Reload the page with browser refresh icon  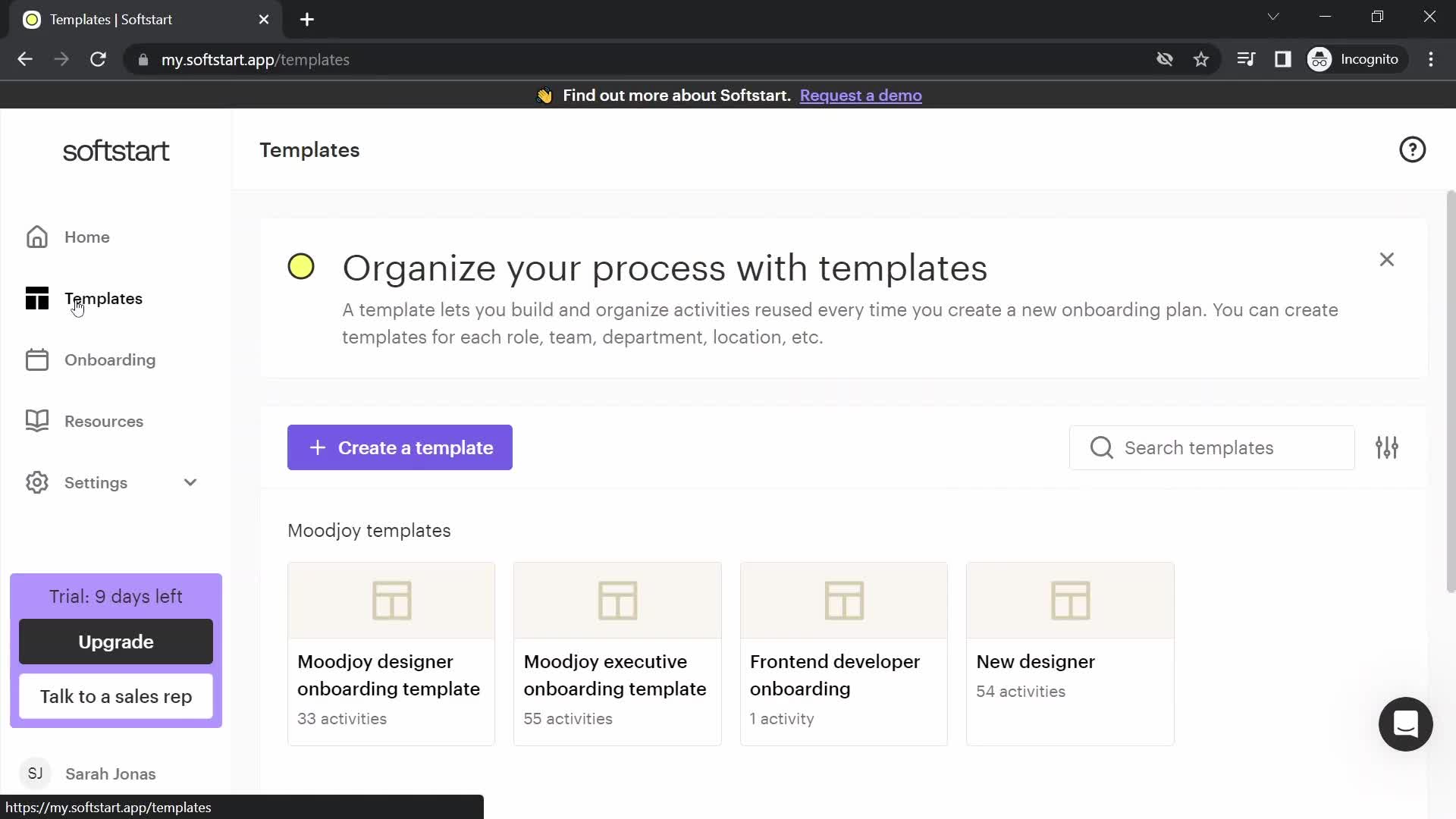coord(98,59)
